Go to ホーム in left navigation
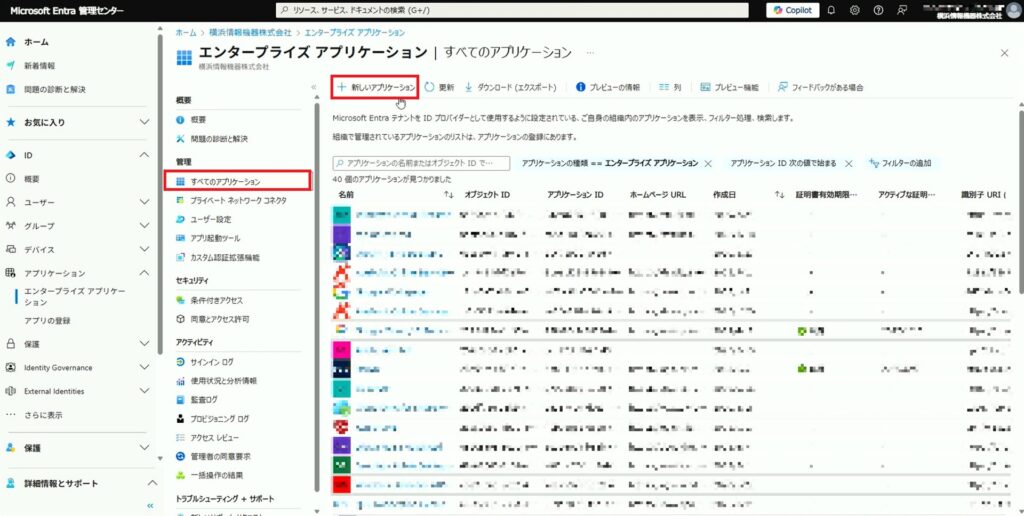 point(37,42)
